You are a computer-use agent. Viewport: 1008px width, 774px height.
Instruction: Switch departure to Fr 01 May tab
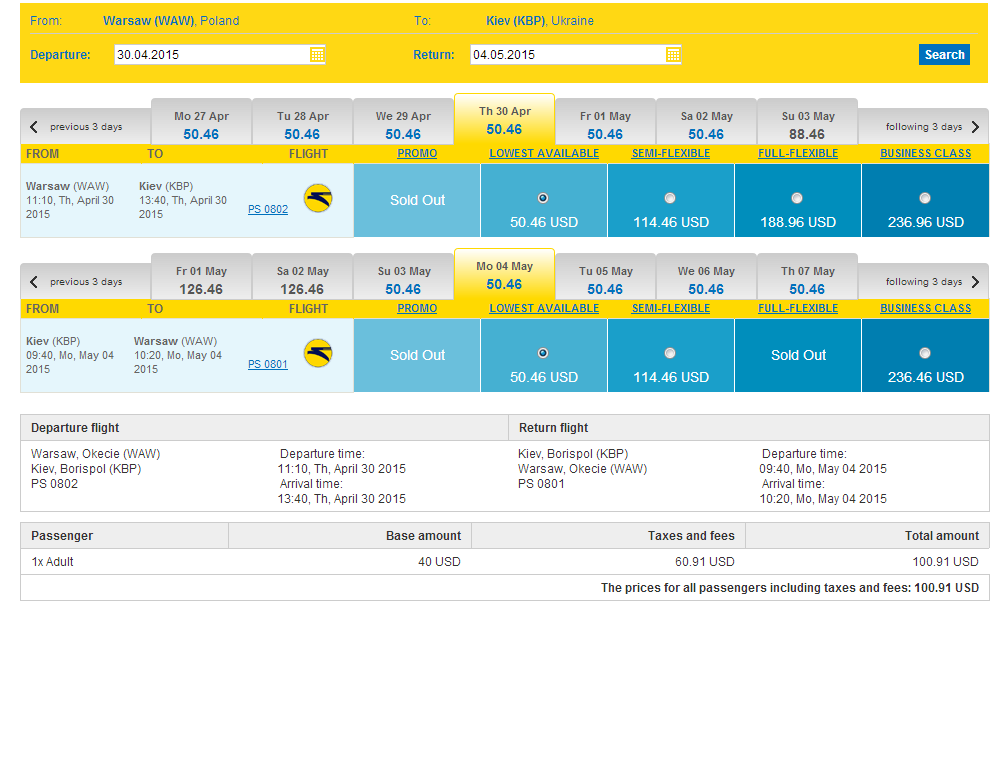click(x=606, y=125)
